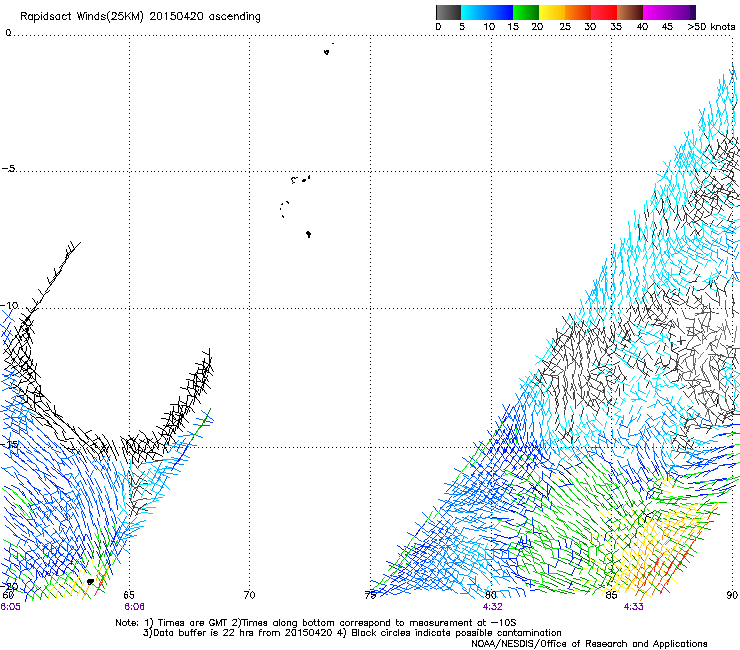Click the small black island near 7.5S 72E

(x=309, y=234)
